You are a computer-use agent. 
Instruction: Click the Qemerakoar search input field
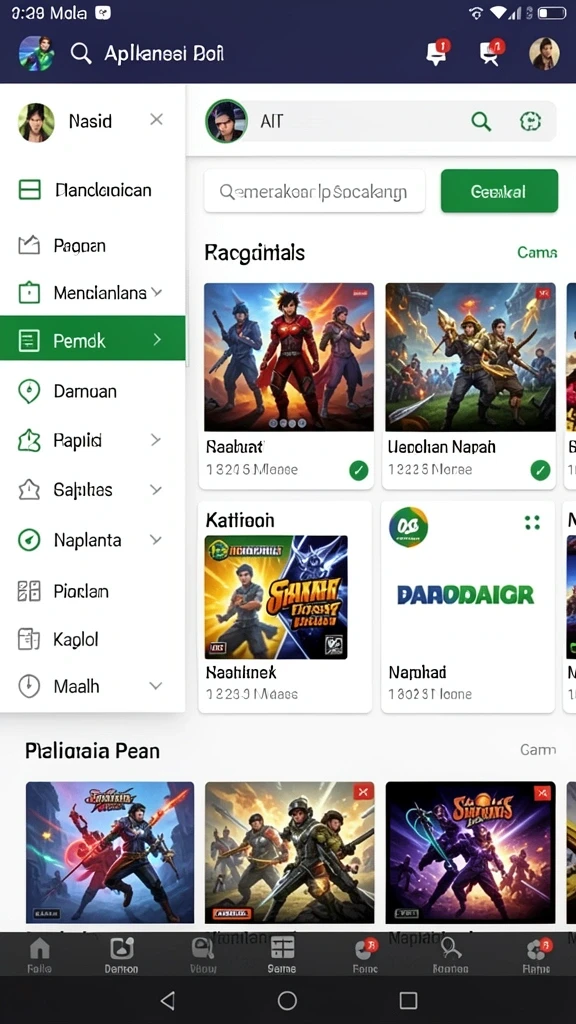pos(315,191)
